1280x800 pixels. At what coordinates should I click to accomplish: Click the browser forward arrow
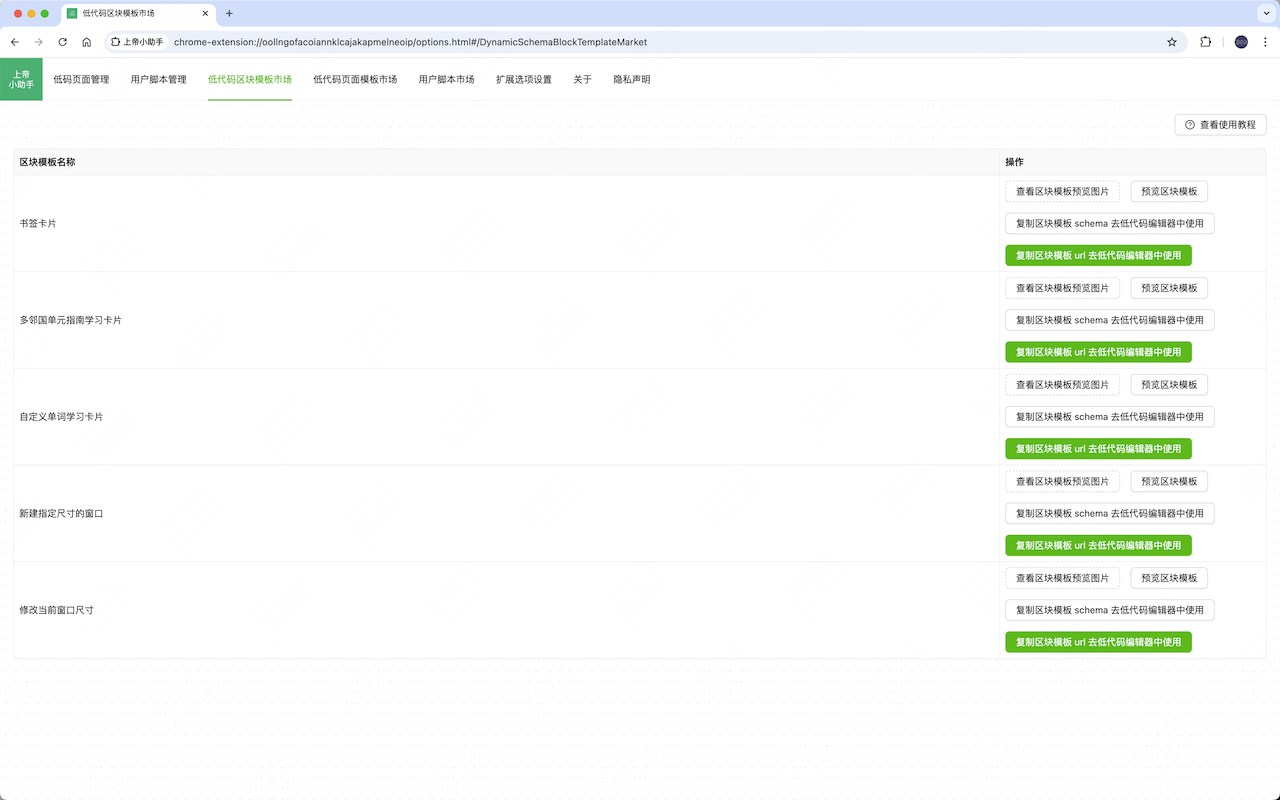tap(38, 42)
